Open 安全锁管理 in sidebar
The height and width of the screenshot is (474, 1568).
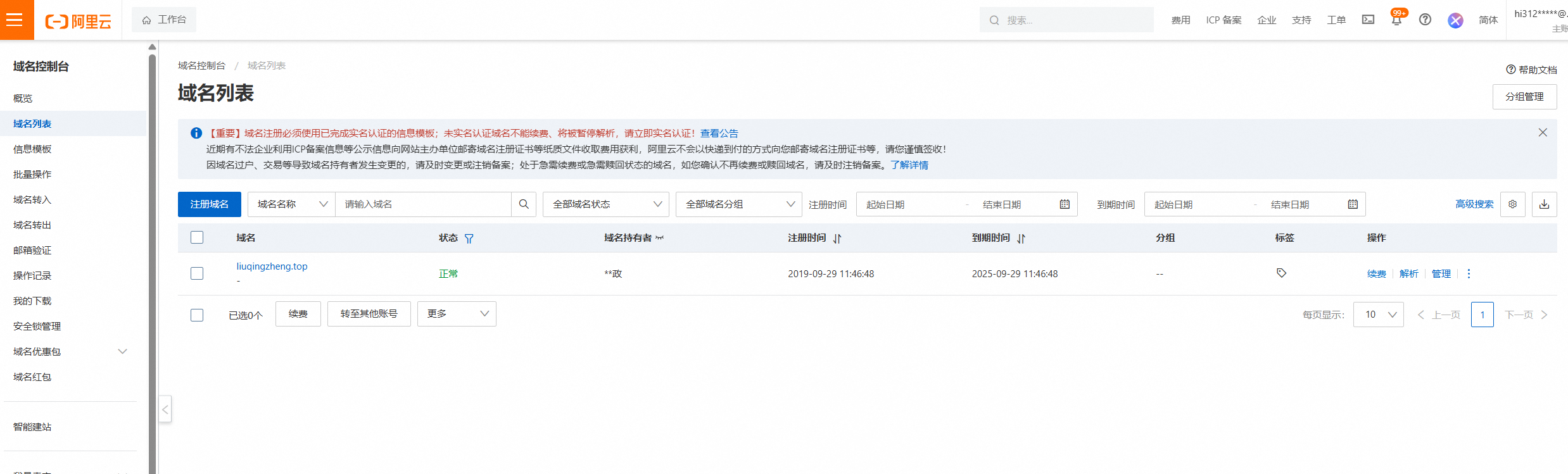coord(37,326)
